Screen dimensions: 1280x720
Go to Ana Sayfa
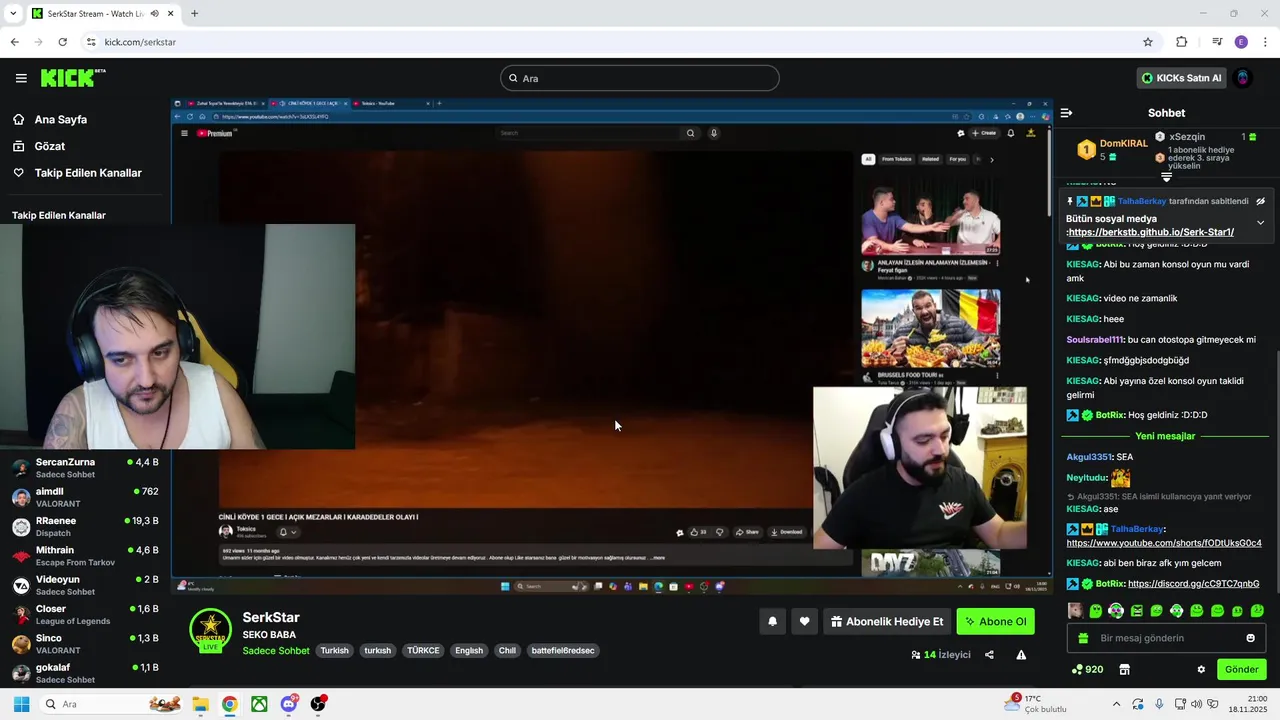(x=60, y=119)
